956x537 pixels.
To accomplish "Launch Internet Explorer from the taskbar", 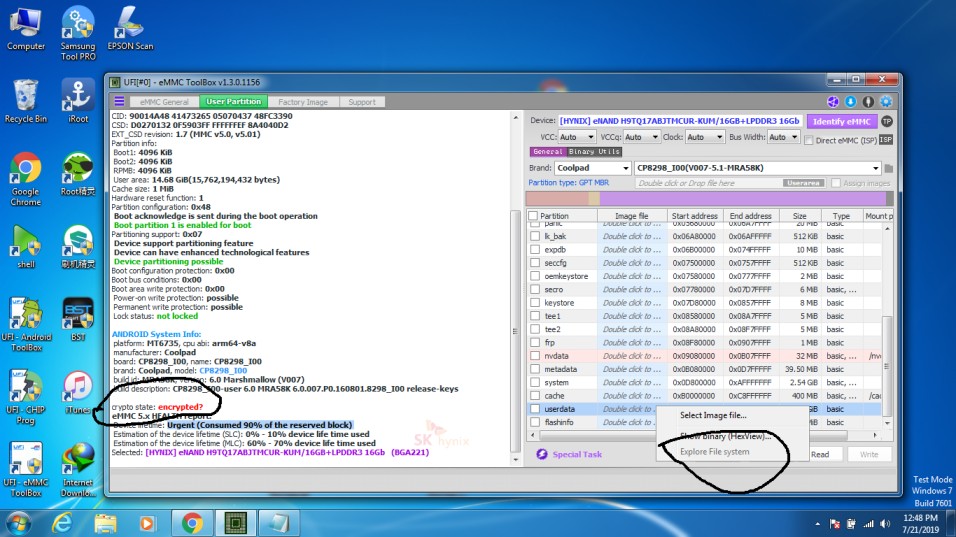I will [x=62, y=524].
